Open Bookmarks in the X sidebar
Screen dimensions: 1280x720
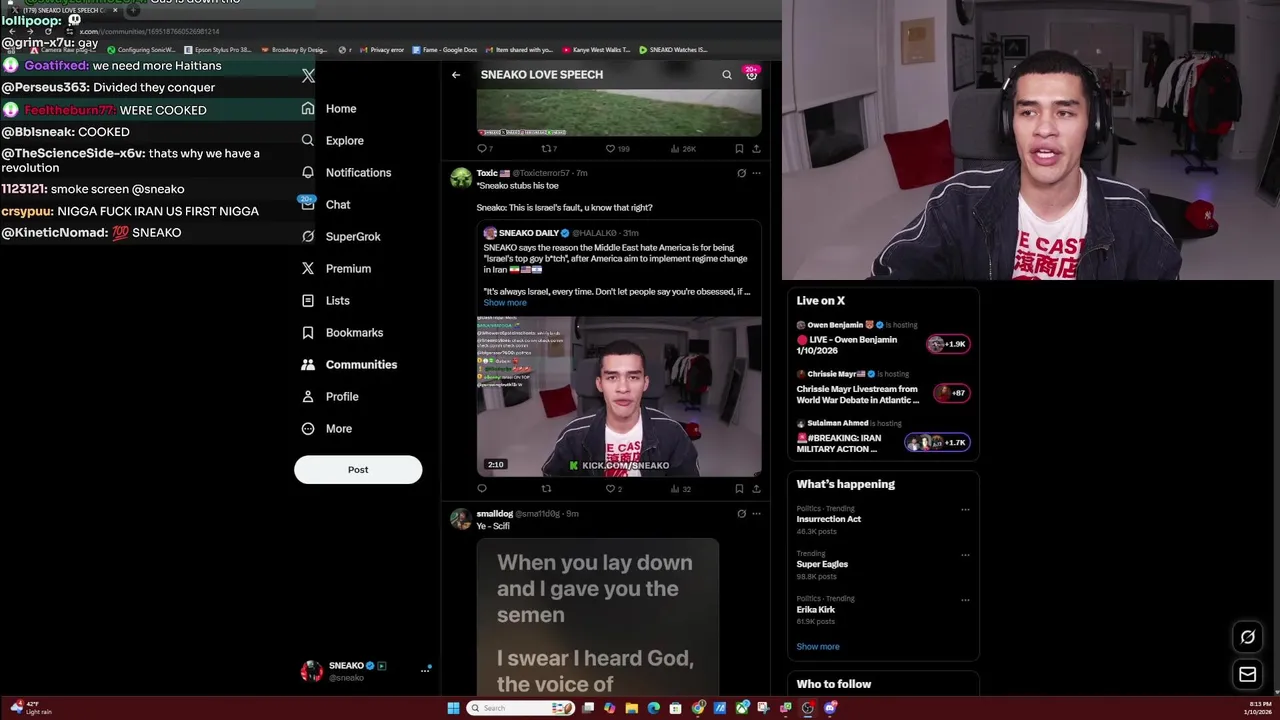pos(342,332)
